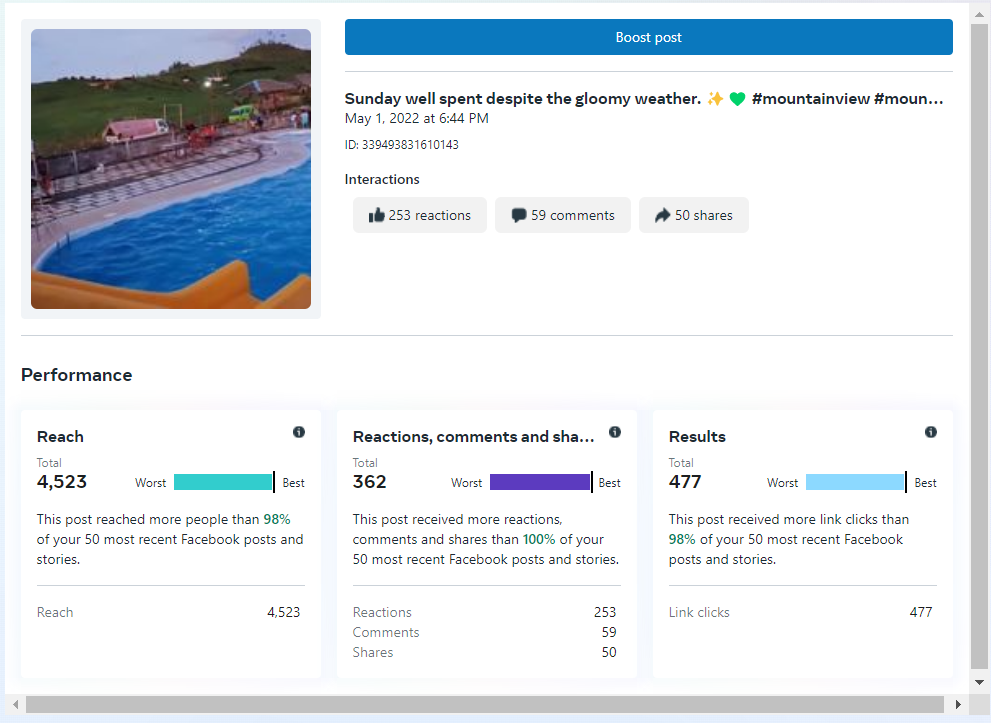Open the pool post thumbnail image
Screen dimensions: 991x723
tap(171, 169)
